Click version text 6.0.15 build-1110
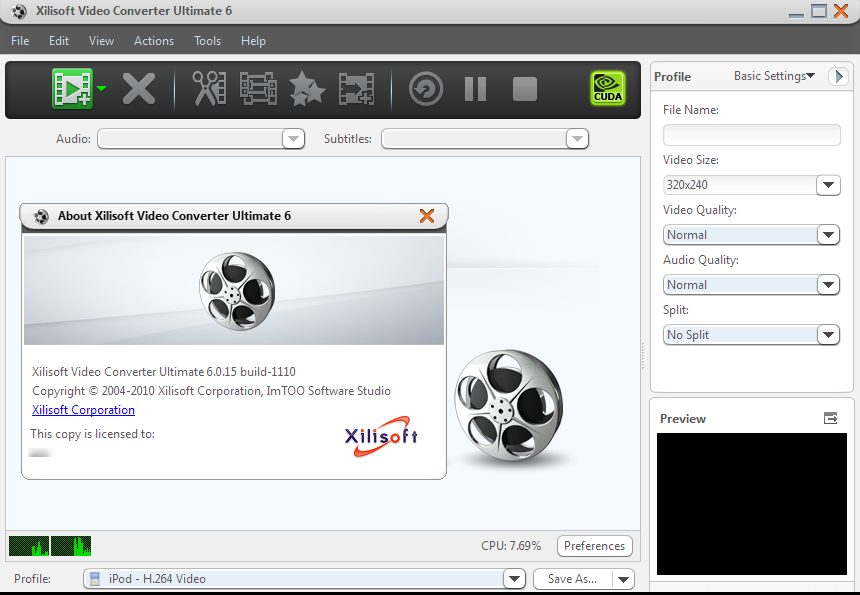The image size is (860, 595). click(251, 372)
